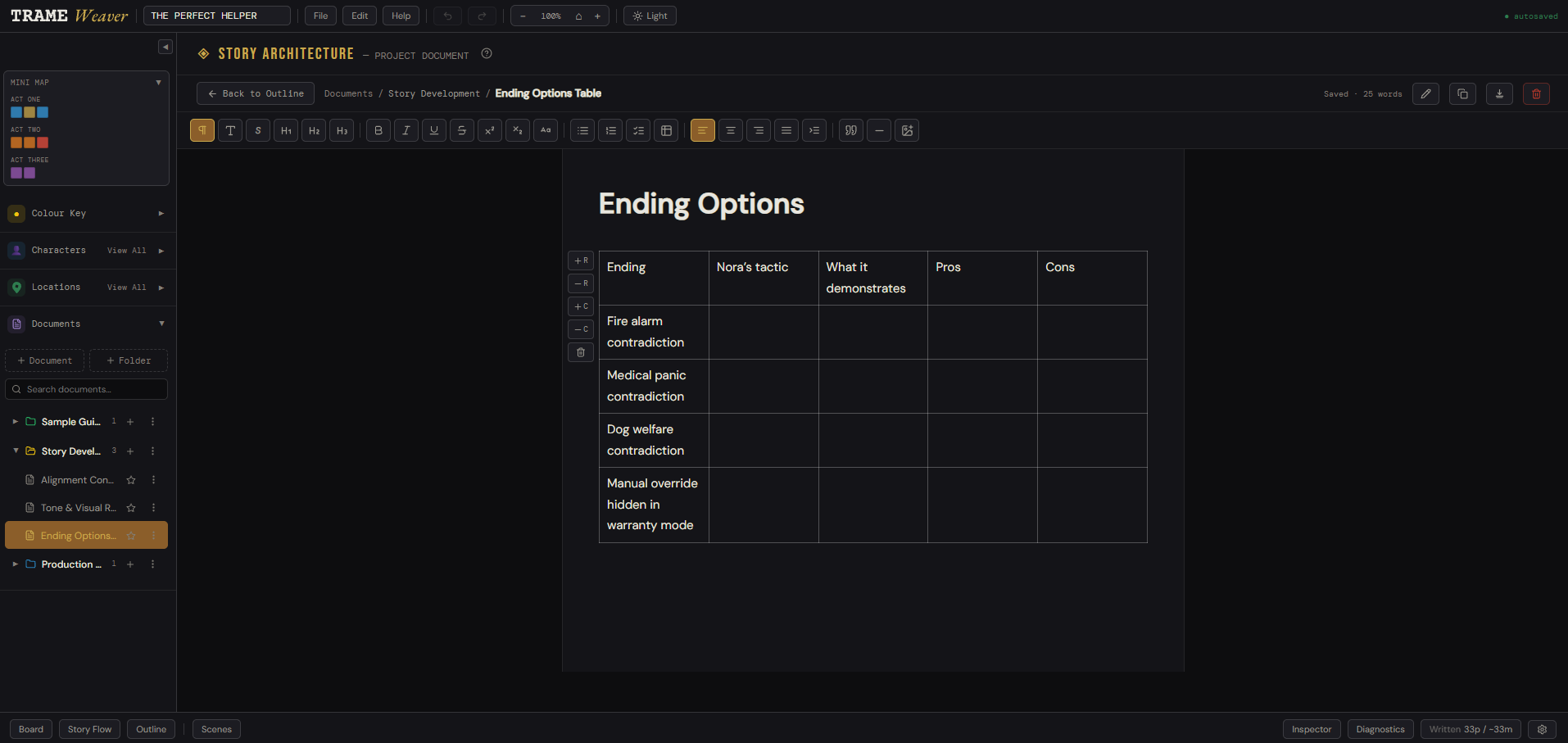The width and height of the screenshot is (1568, 743).
Task: Expand the Colour Key section
Action: 161,213
